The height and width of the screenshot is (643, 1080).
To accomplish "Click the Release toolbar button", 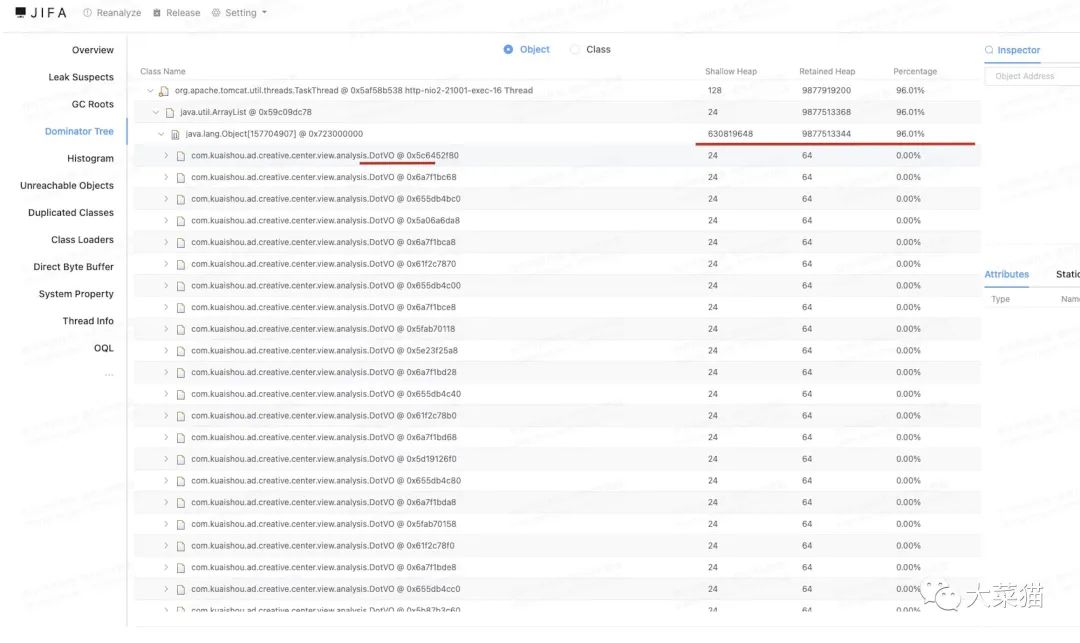I will [x=176, y=12].
